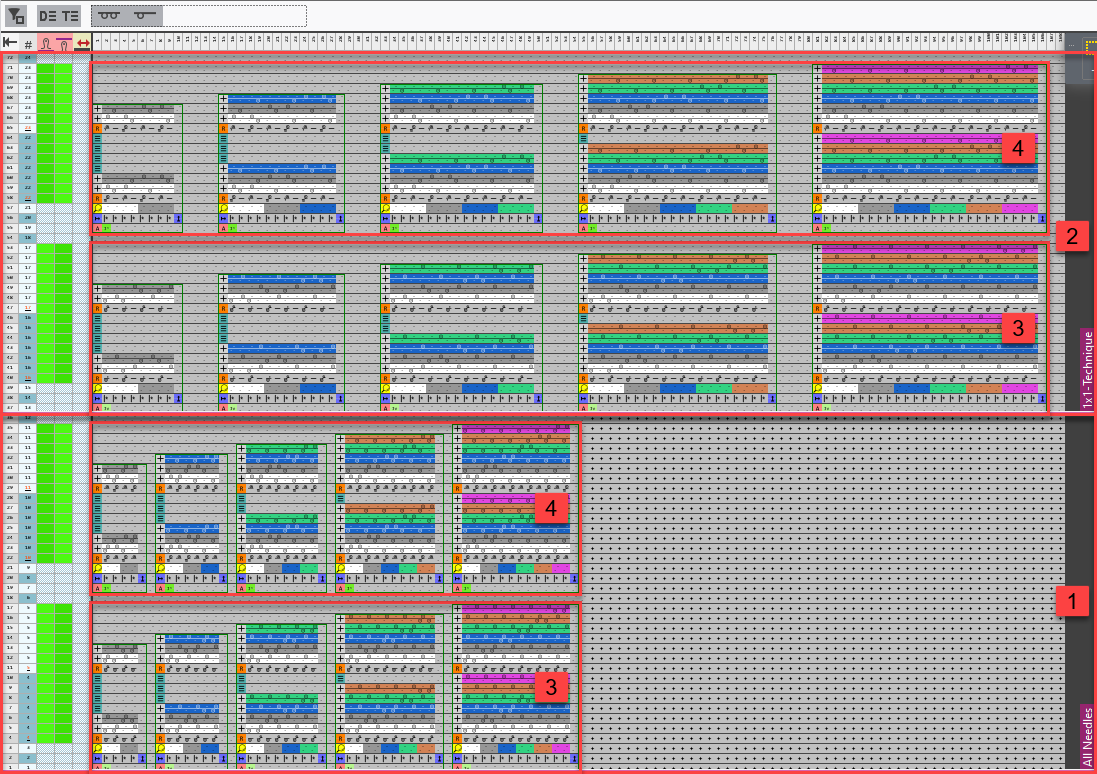
Task: Click the filter funnel icon in toolbar
Action: (x=15, y=15)
